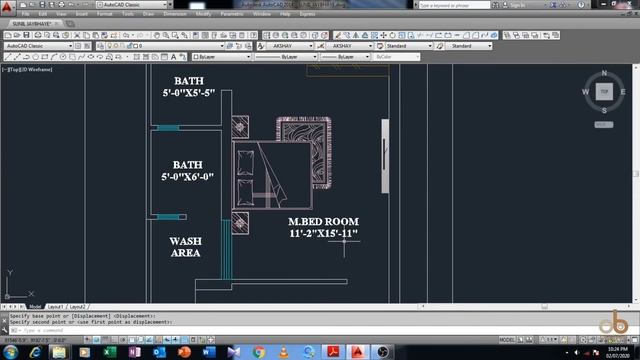Open the File menu
The image size is (640, 360).
[25, 14]
